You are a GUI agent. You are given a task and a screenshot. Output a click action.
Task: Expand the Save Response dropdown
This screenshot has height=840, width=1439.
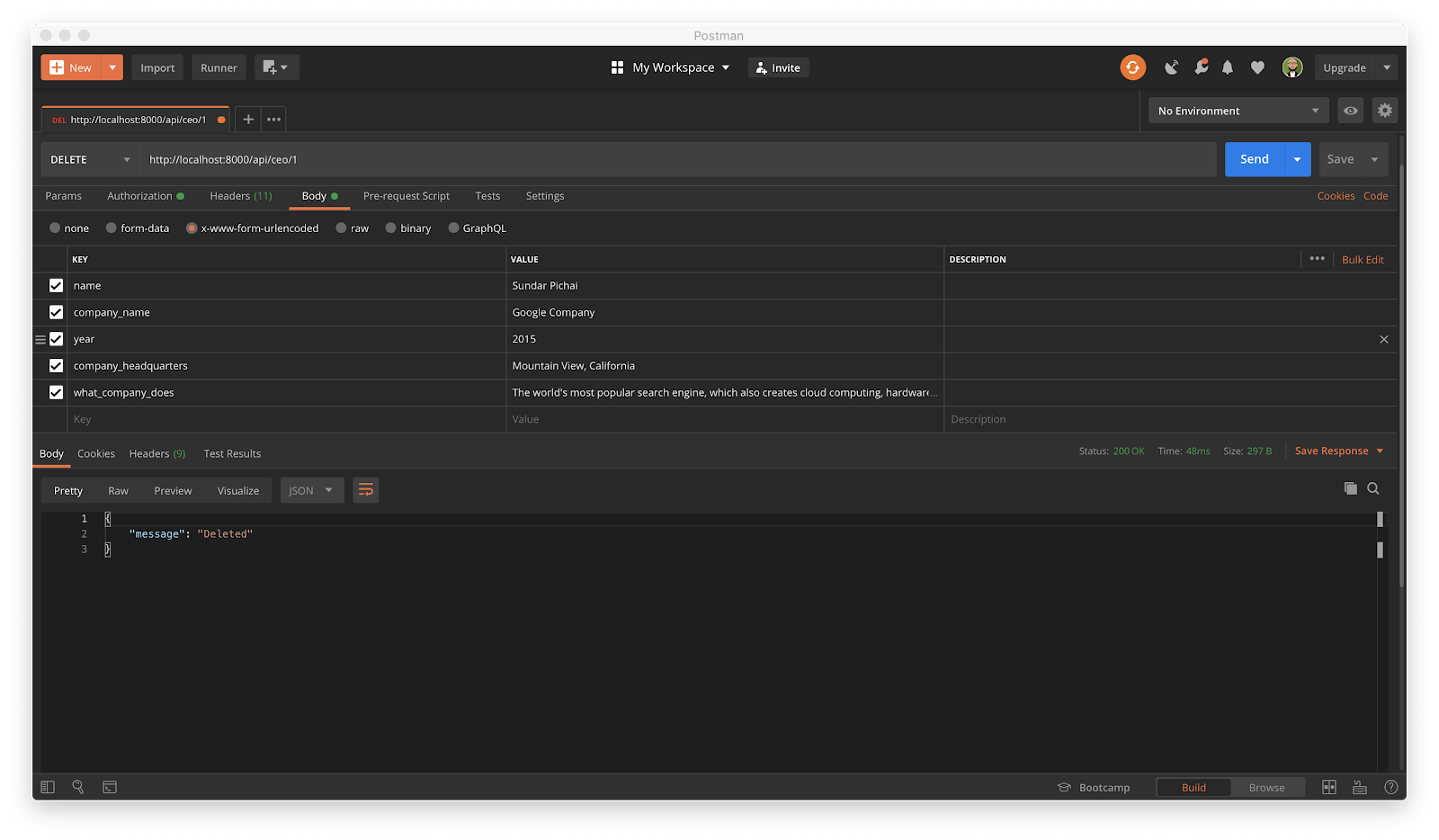click(x=1380, y=451)
